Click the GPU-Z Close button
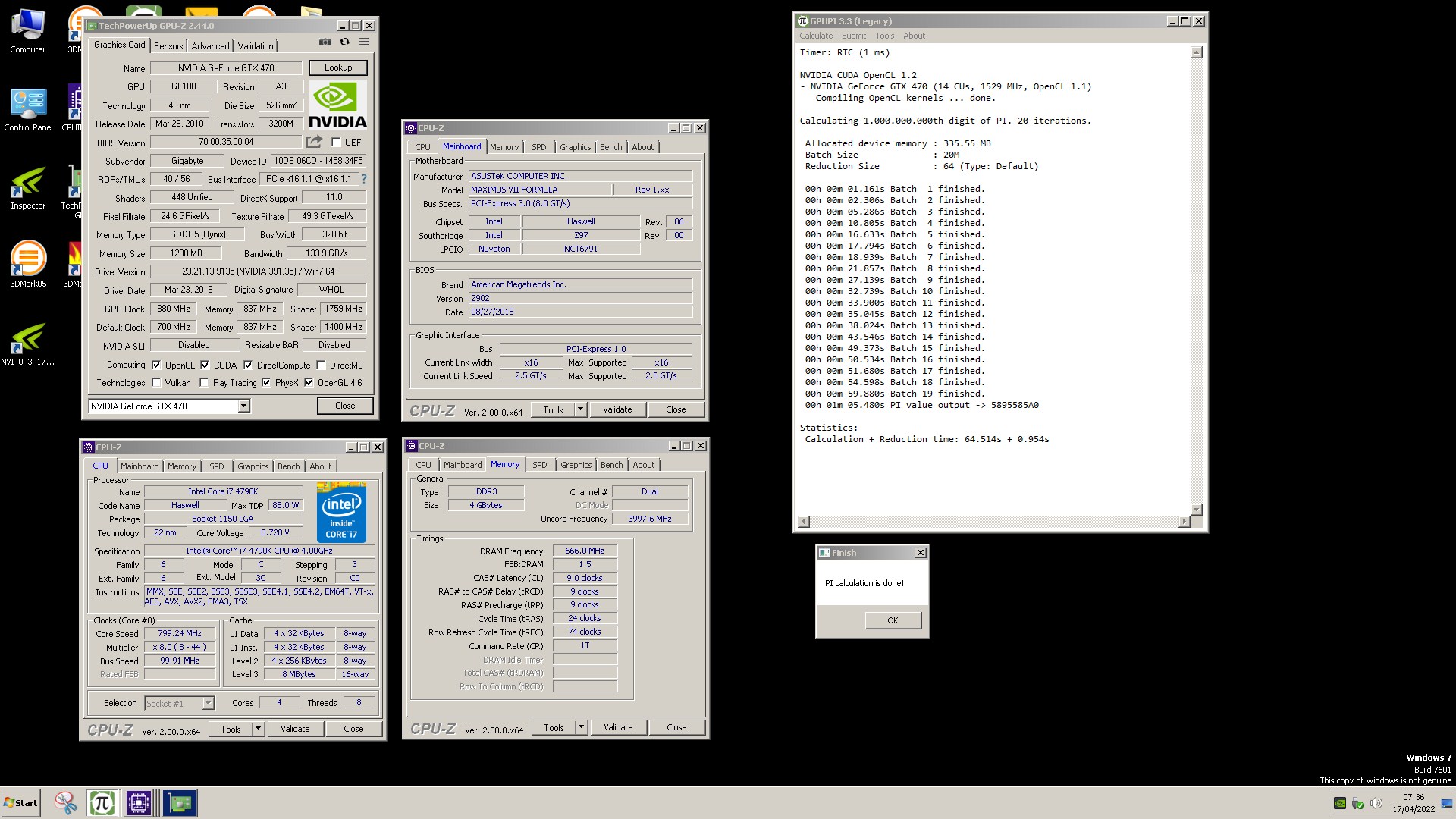This screenshot has height=819, width=1456. (345, 406)
